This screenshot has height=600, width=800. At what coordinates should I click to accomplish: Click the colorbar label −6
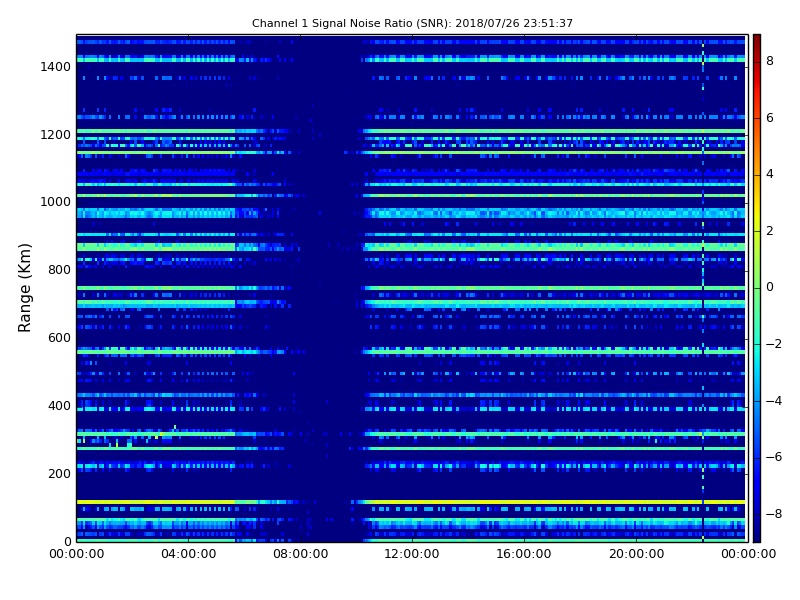click(774, 457)
